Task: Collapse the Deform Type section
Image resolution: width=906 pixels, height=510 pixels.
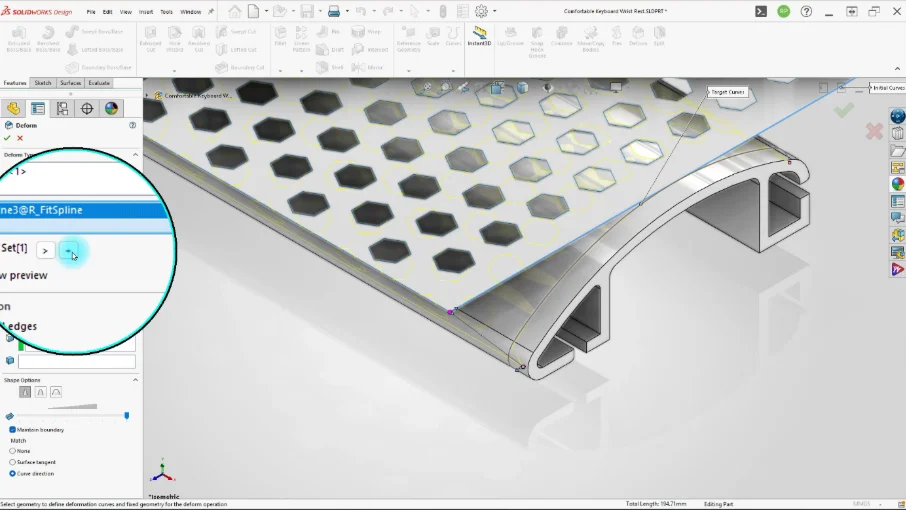Action: (135, 155)
